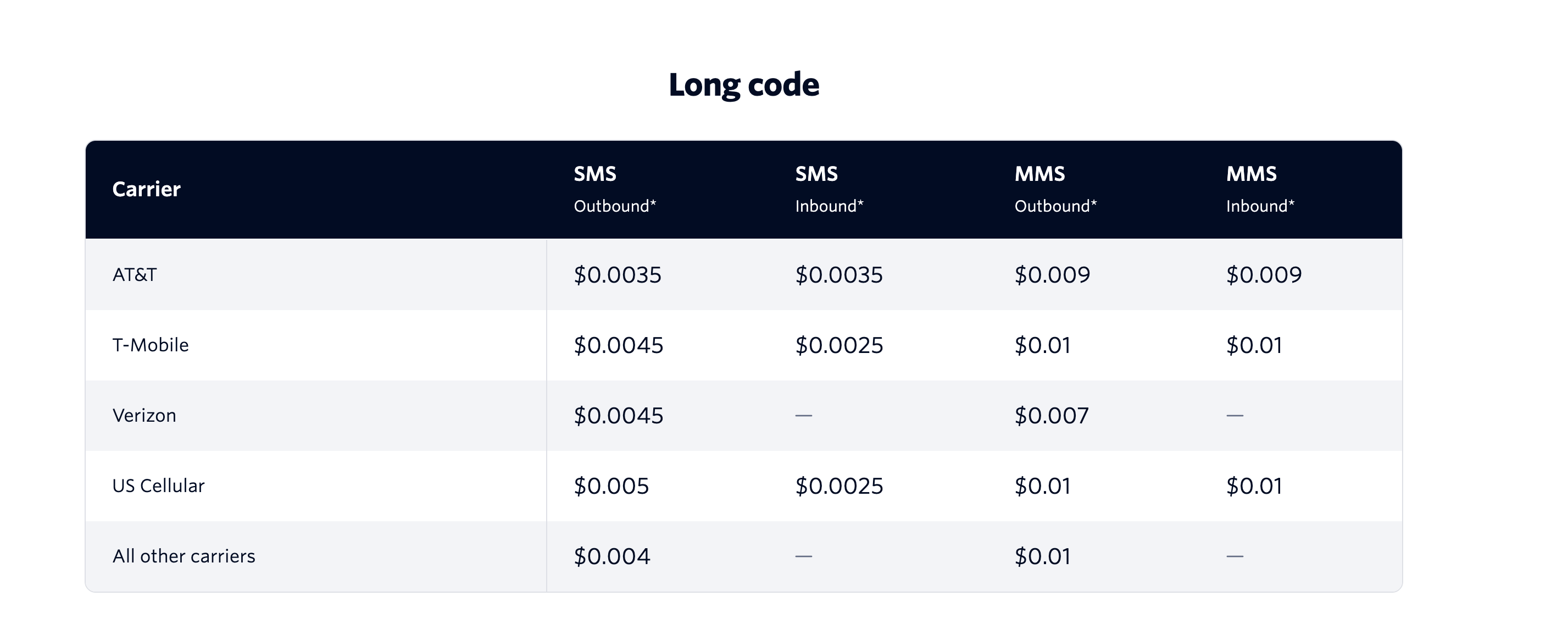Screen dimensions: 1568x618
Task: Select the Carrier column header
Action: coord(147,189)
